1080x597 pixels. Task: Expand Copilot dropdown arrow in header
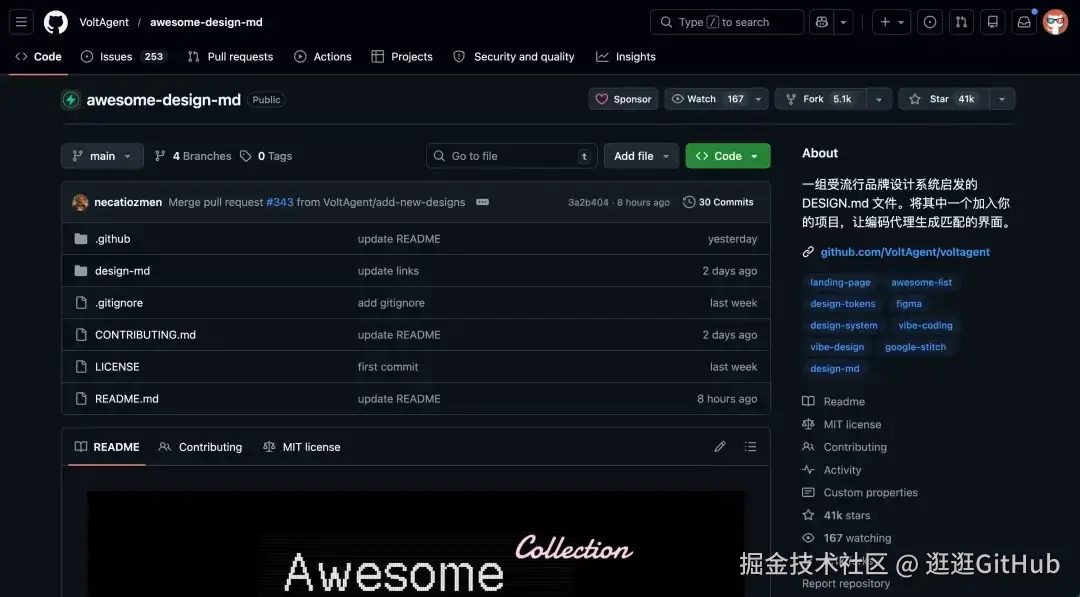pos(843,22)
